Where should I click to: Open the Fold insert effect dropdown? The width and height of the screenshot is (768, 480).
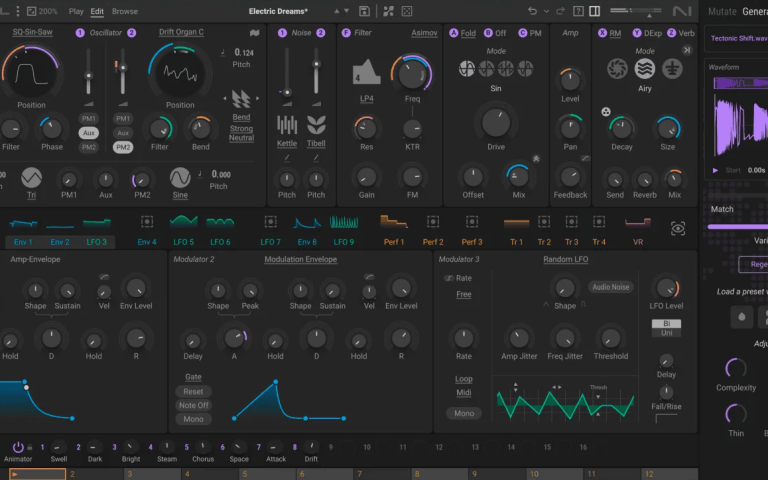click(x=468, y=33)
